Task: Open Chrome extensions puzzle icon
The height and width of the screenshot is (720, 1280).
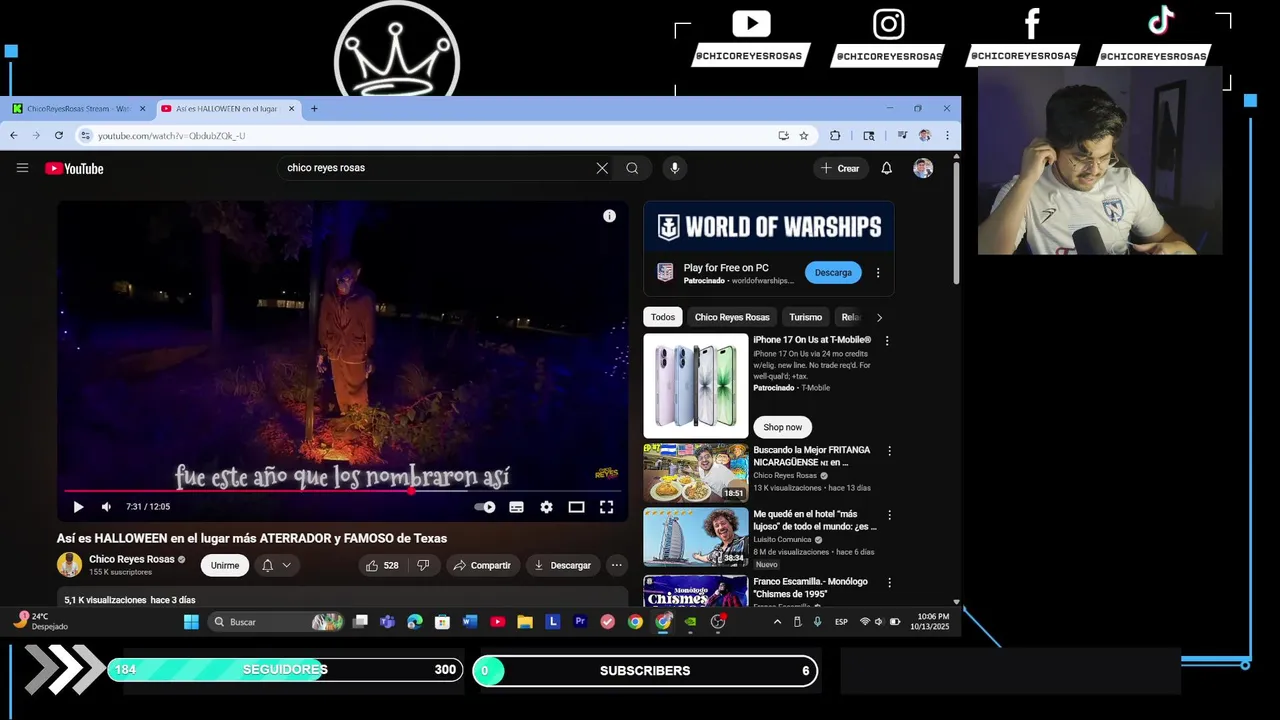Action: point(835,135)
